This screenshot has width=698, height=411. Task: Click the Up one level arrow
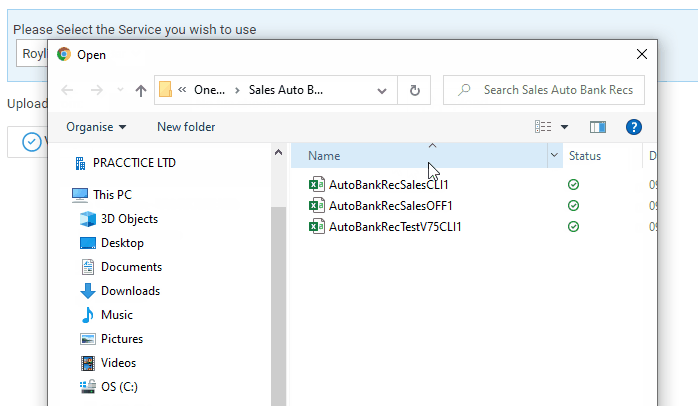[140, 90]
